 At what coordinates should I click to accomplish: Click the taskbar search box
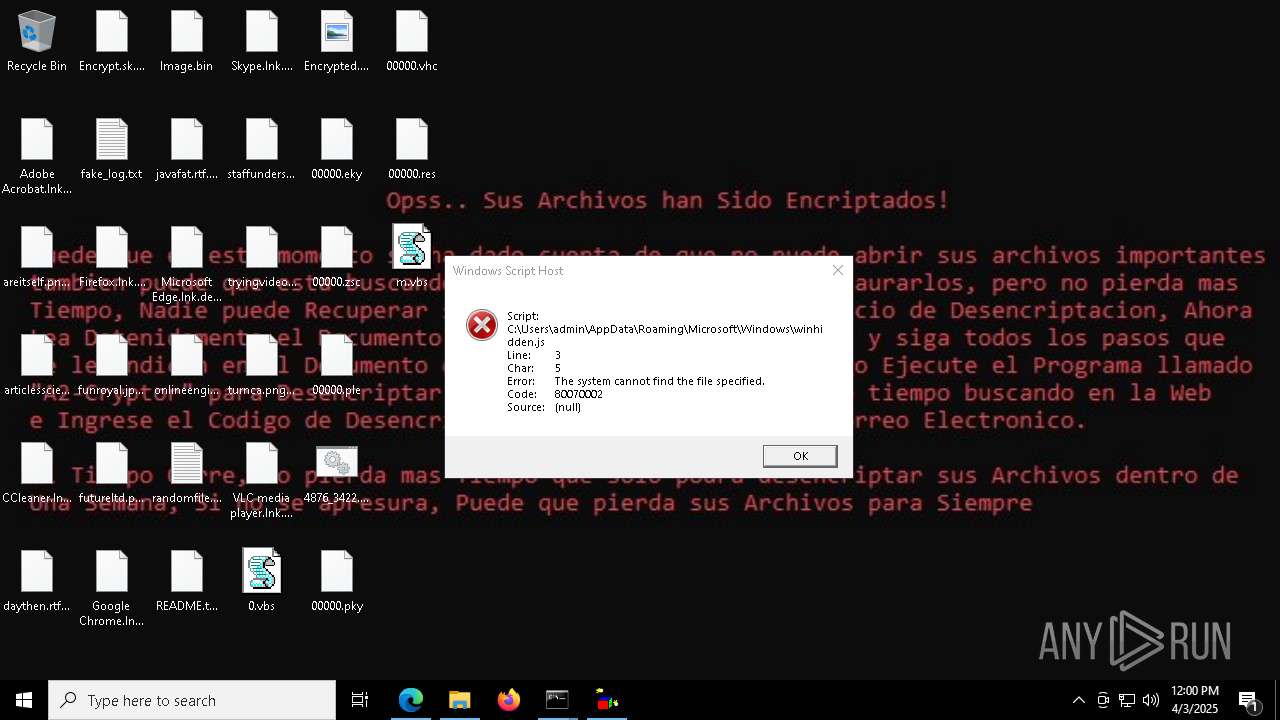[x=192, y=700]
